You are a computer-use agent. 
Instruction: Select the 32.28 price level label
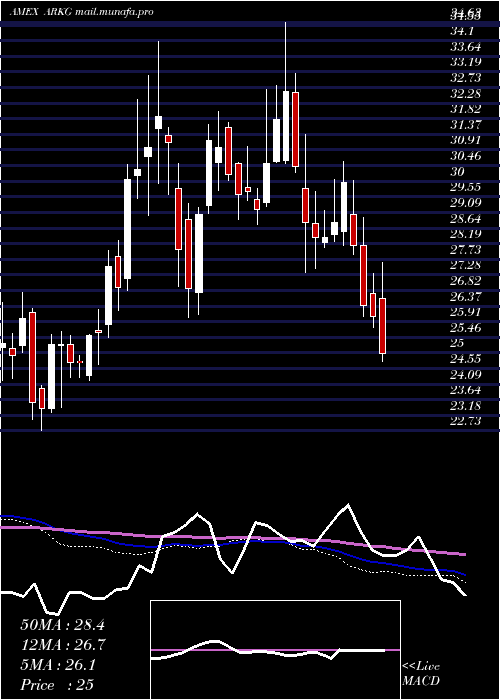pos(466,94)
